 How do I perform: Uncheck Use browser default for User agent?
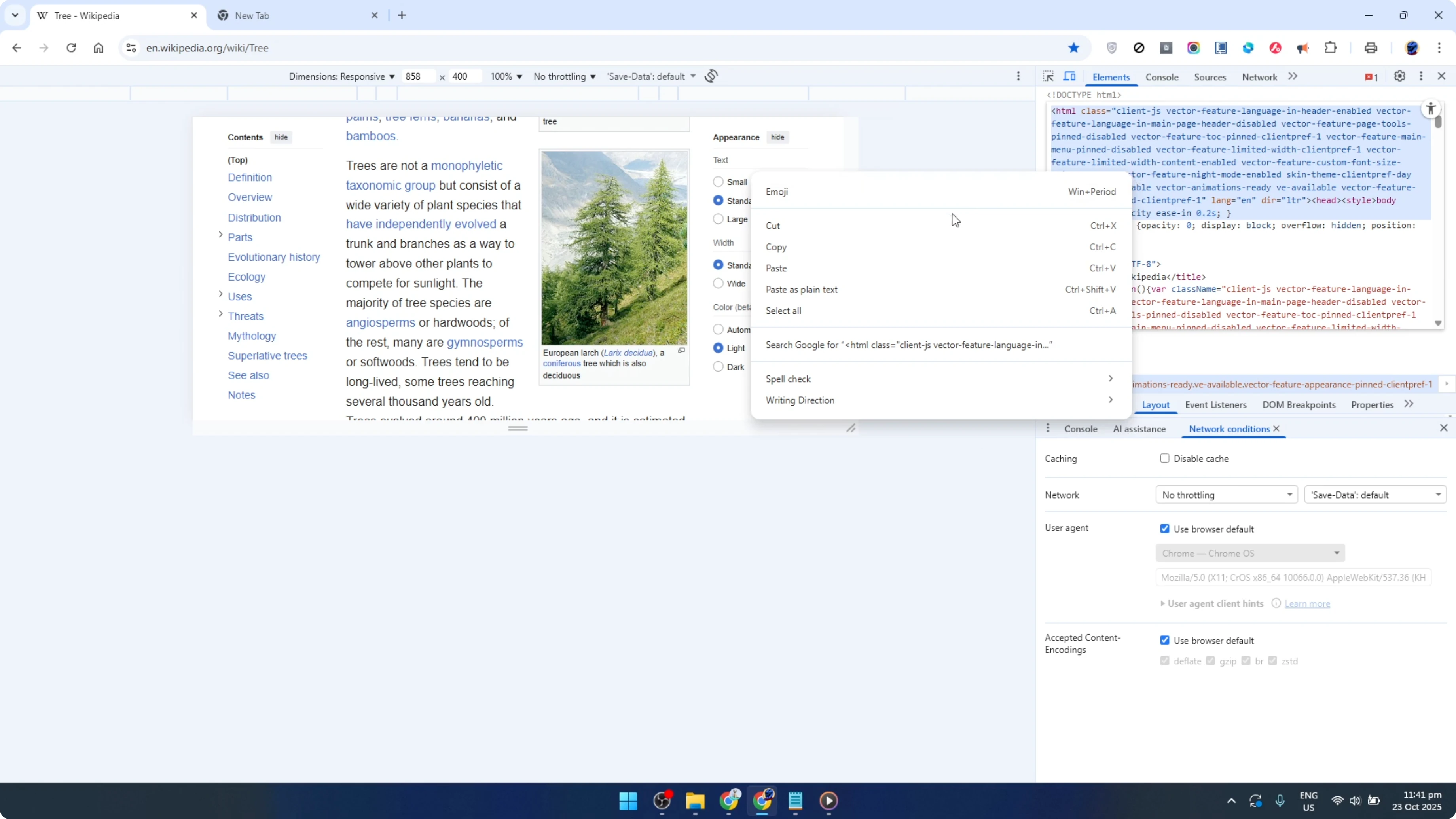point(1164,529)
